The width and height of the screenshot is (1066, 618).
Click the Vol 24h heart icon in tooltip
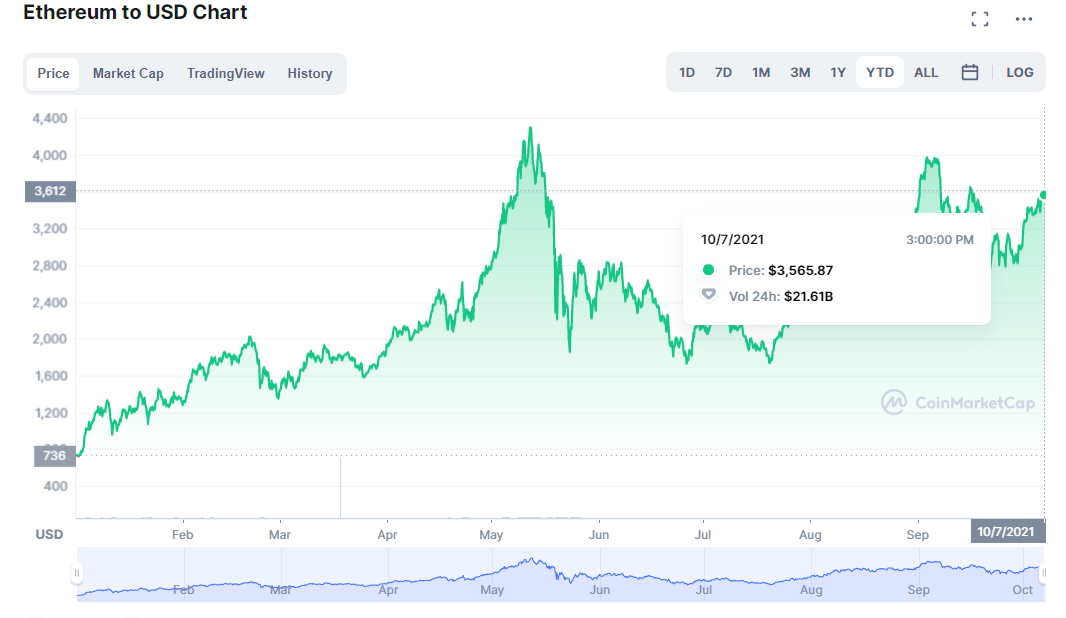coord(708,296)
